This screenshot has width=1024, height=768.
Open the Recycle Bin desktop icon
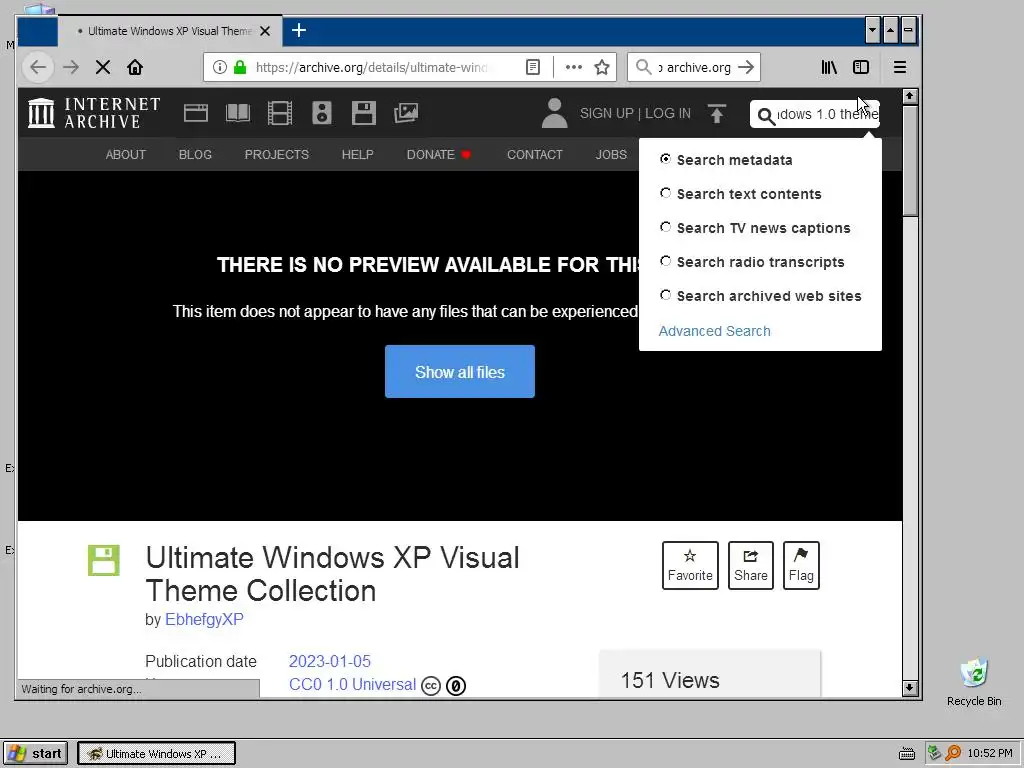click(974, 682)
